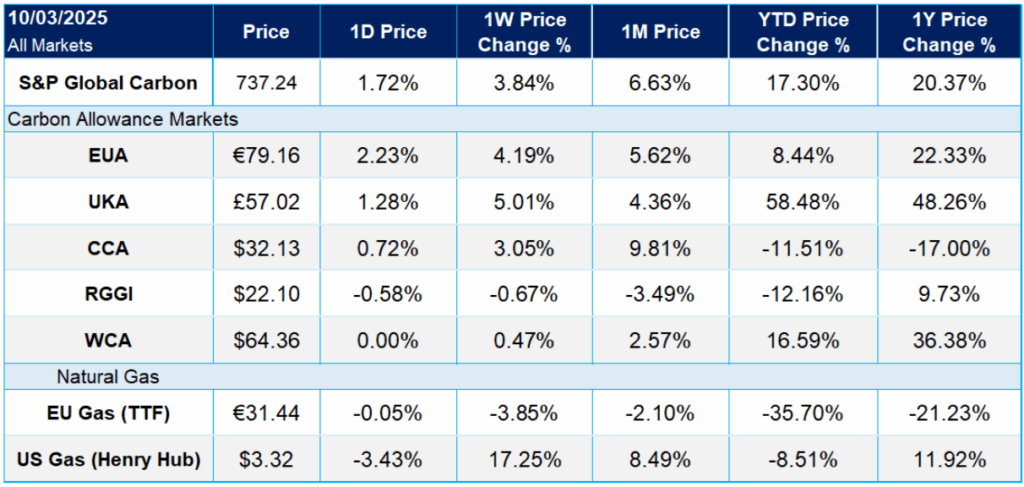Click S&P Global Carbon price 737.24
Image resolution: width=1024 pixels, height=487 pixels.
(266, 83)
